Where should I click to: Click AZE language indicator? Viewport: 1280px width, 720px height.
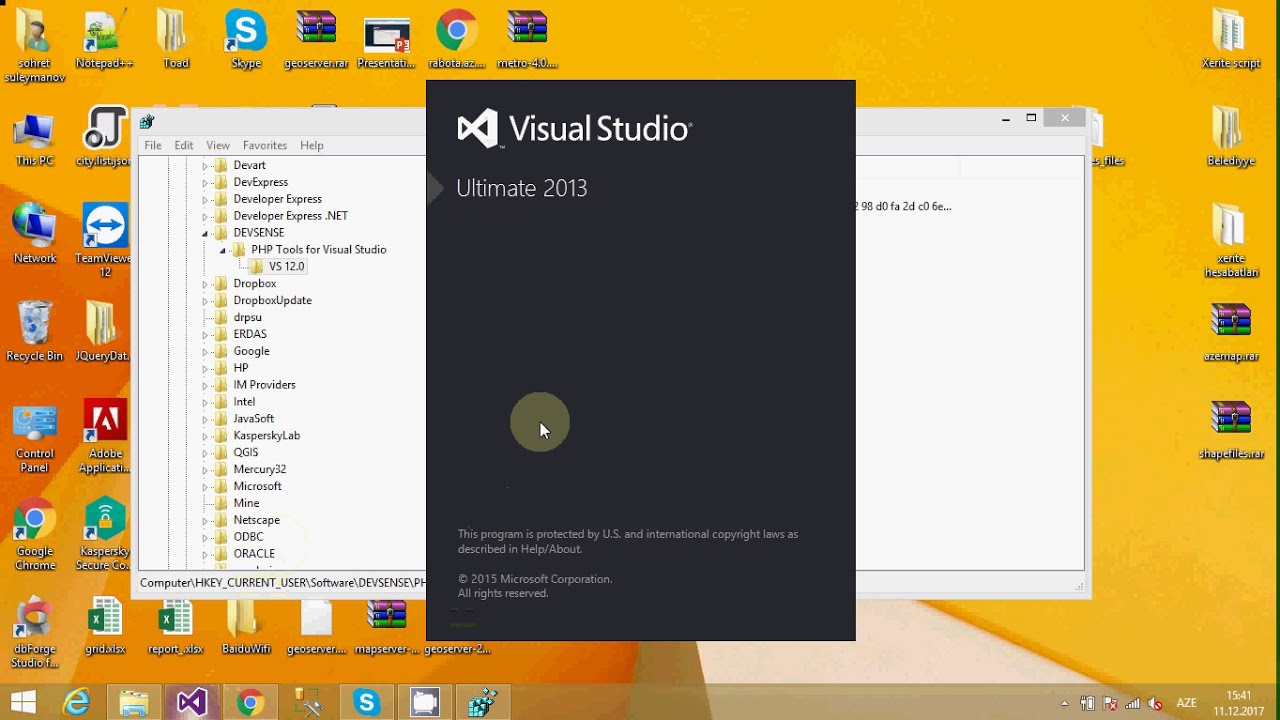1187,703
